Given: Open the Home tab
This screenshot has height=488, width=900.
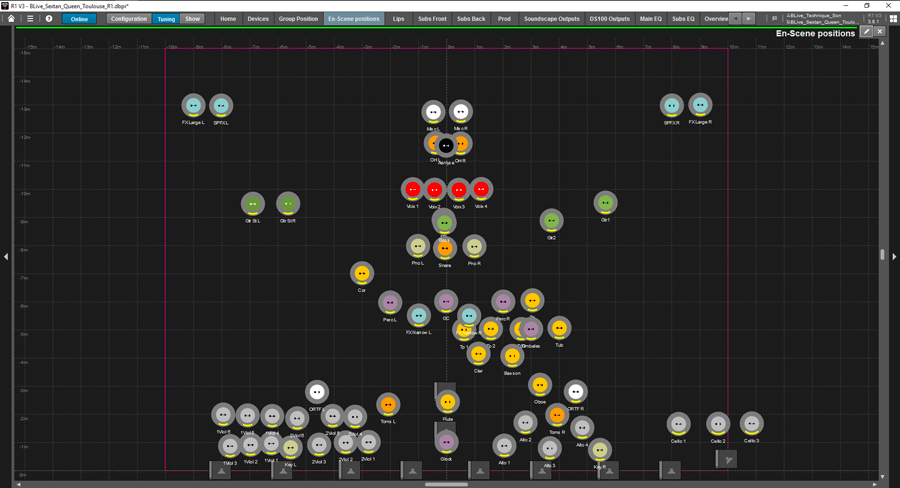Looking at the screenshot, I should (x=228, y=19).
